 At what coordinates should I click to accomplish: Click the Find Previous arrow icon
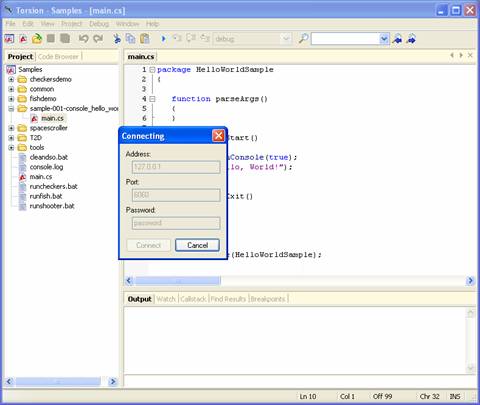[x=397, y=39]
